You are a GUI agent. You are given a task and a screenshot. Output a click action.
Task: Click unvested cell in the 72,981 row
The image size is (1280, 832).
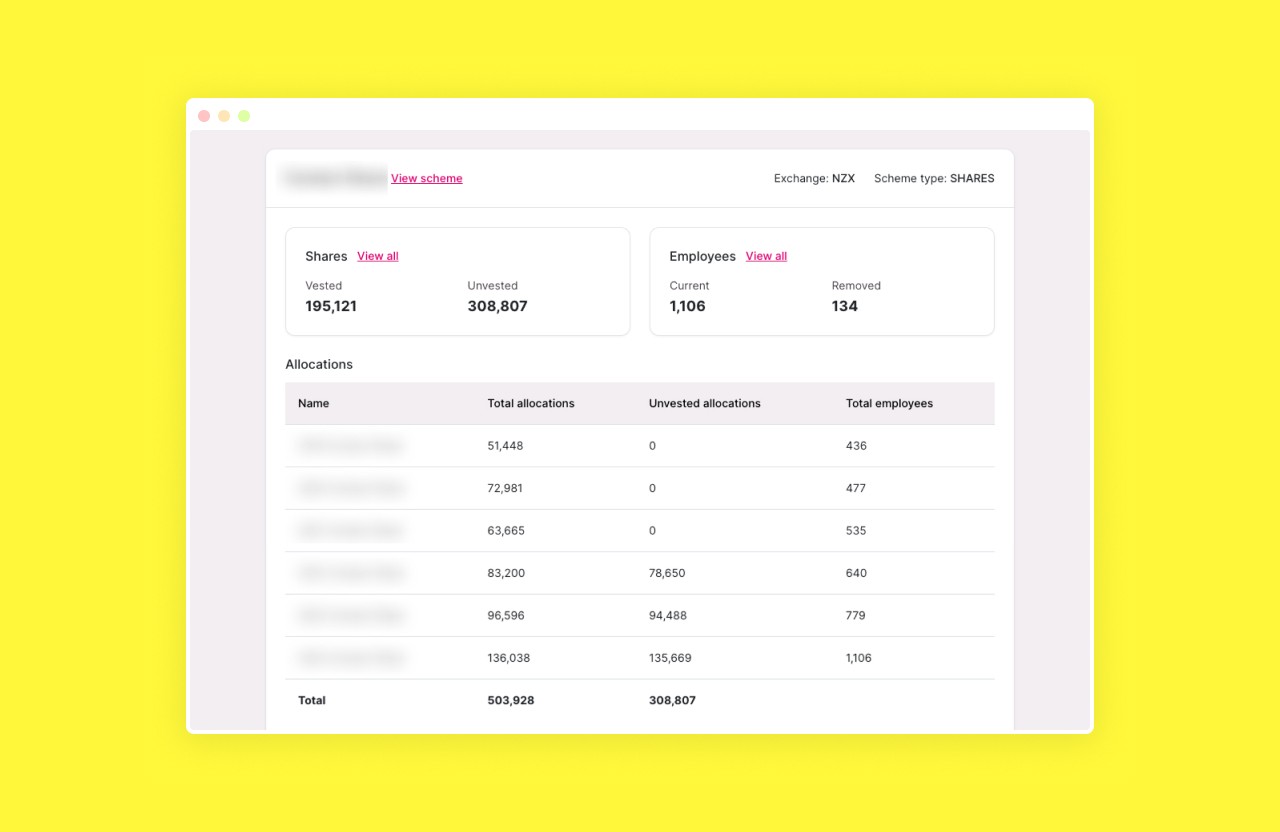tap(652, 488)
